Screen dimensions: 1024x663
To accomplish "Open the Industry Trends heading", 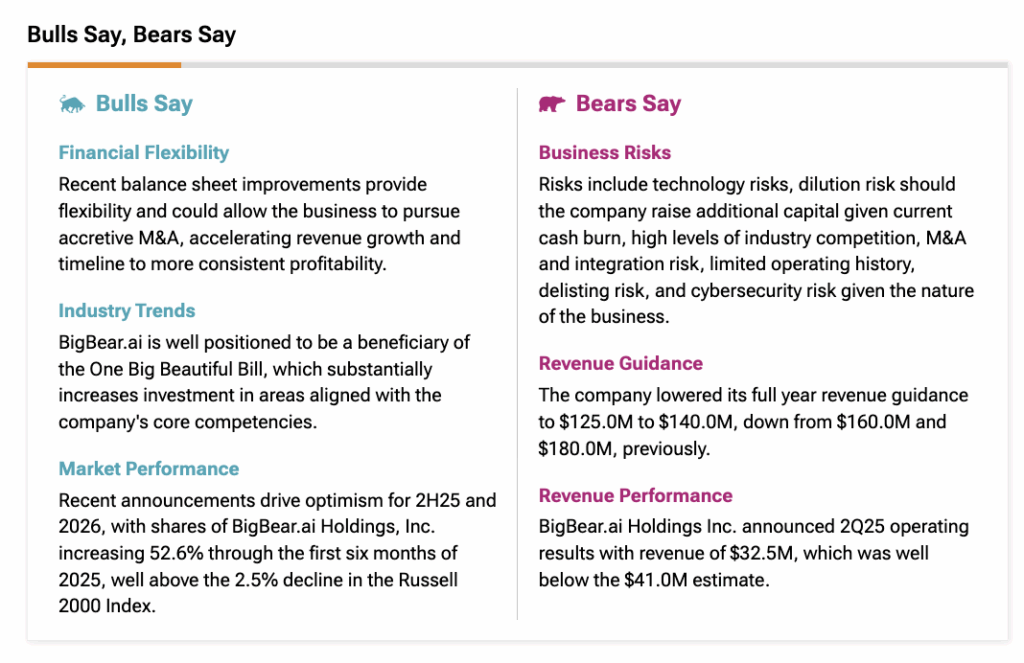I will pyautogui.click(x=127, y=311).
